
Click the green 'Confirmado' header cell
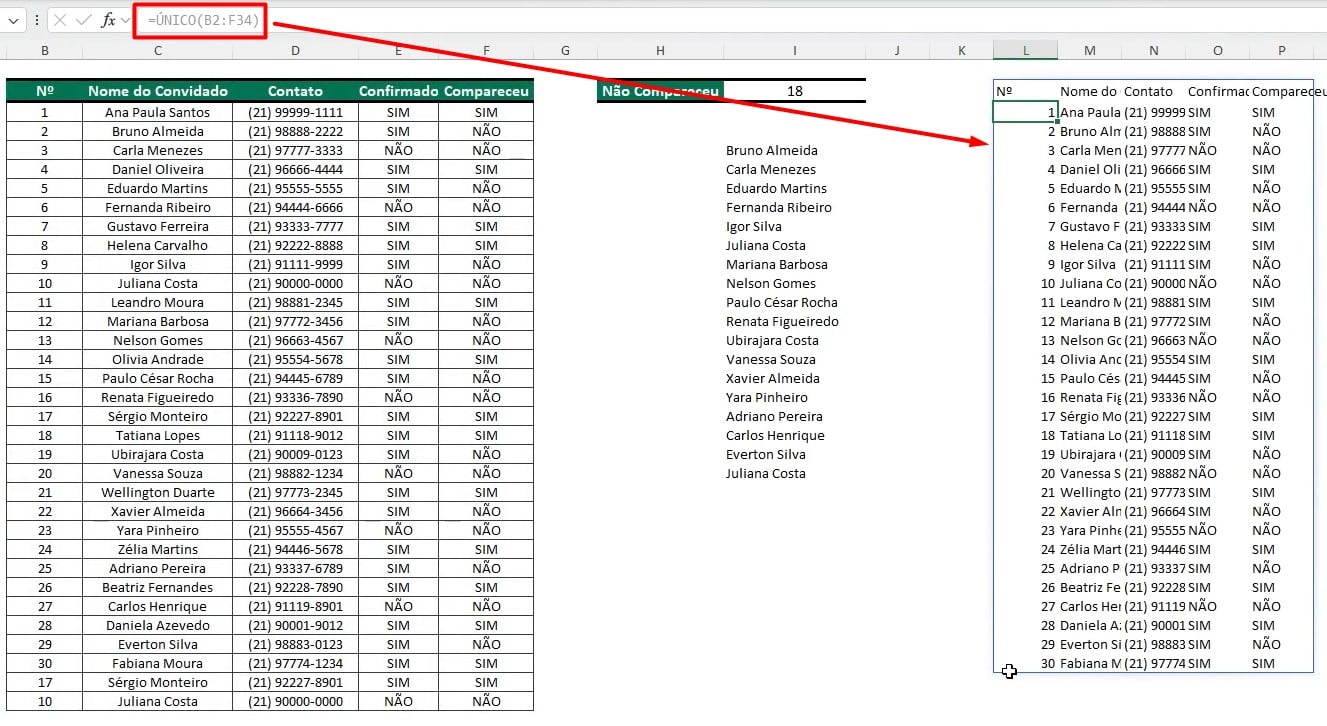tap(398, 91)
